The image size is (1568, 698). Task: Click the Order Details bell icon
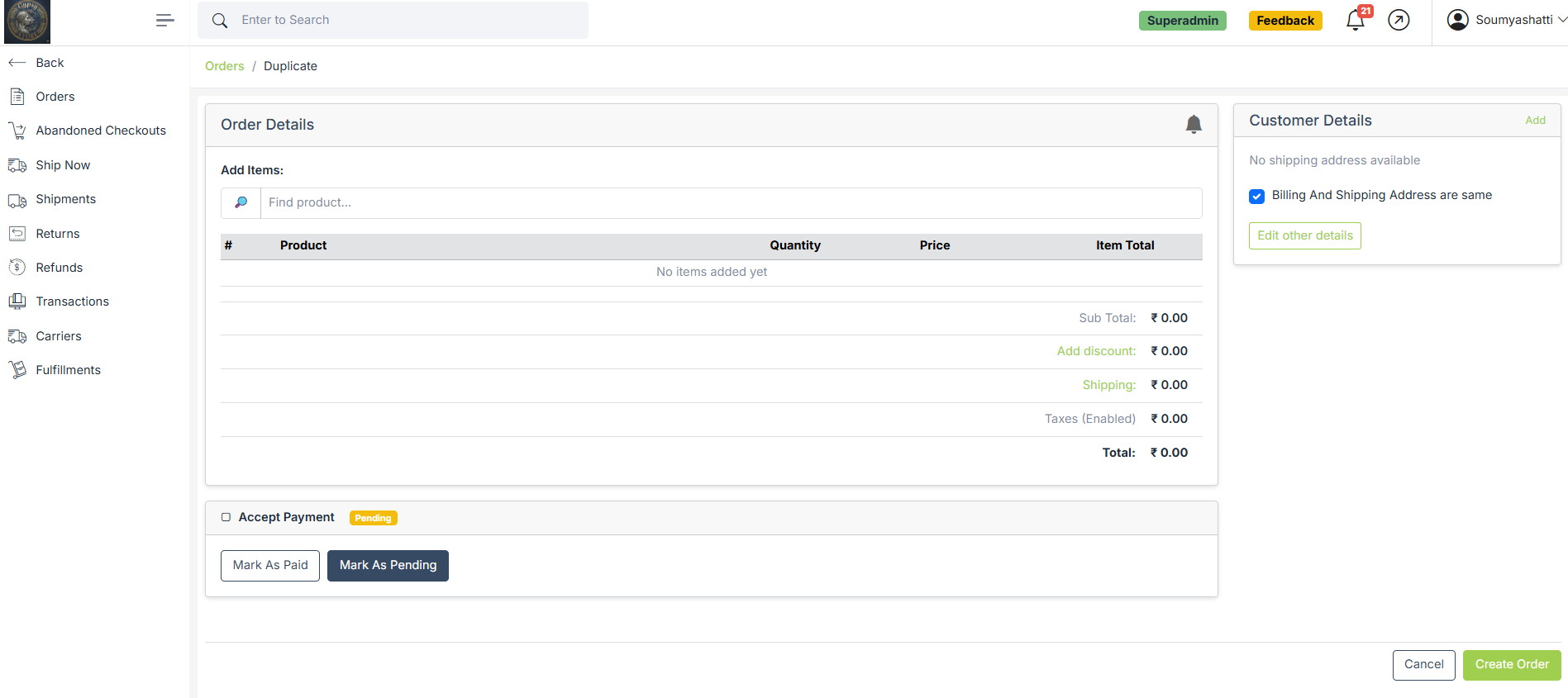(x=1193, y=125)
